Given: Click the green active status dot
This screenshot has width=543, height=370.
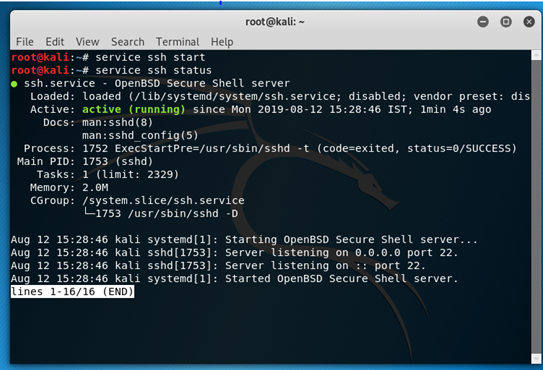Looking at the screenshot, I should click(14, 84).
